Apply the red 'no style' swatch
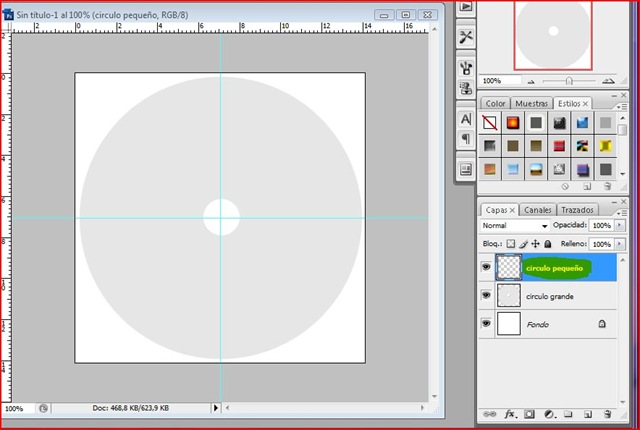 coord(490,122)
